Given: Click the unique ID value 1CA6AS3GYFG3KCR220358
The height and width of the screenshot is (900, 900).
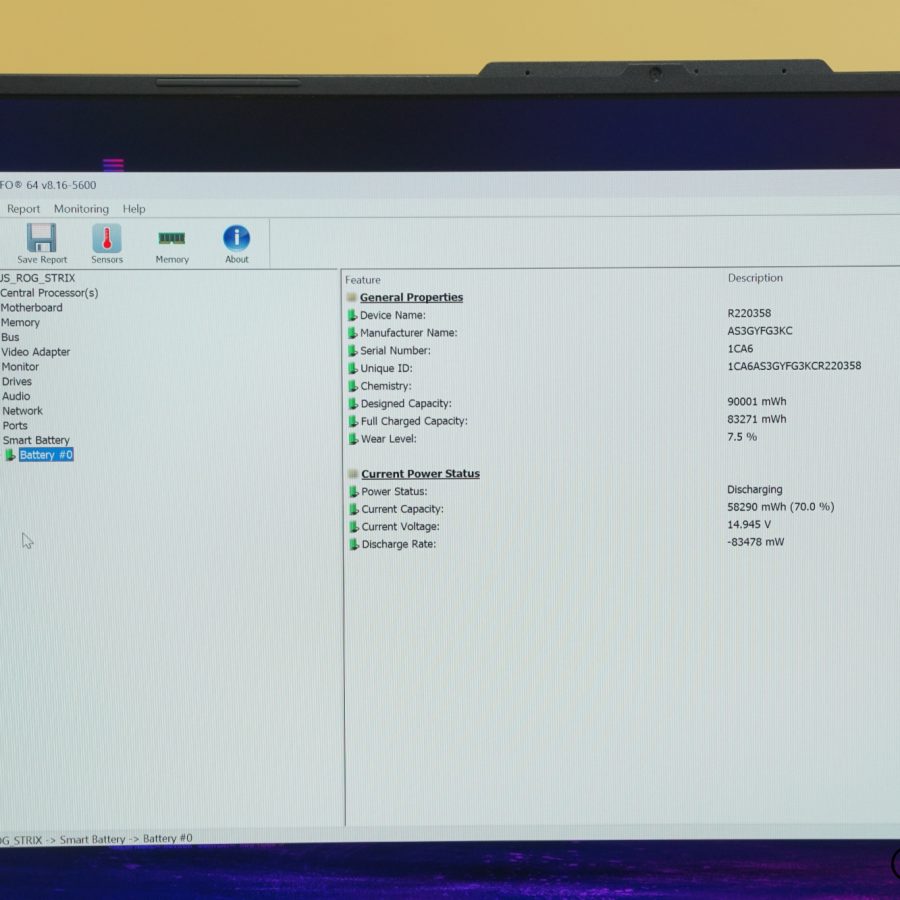Looking at the screenshot, I should 794,366.
